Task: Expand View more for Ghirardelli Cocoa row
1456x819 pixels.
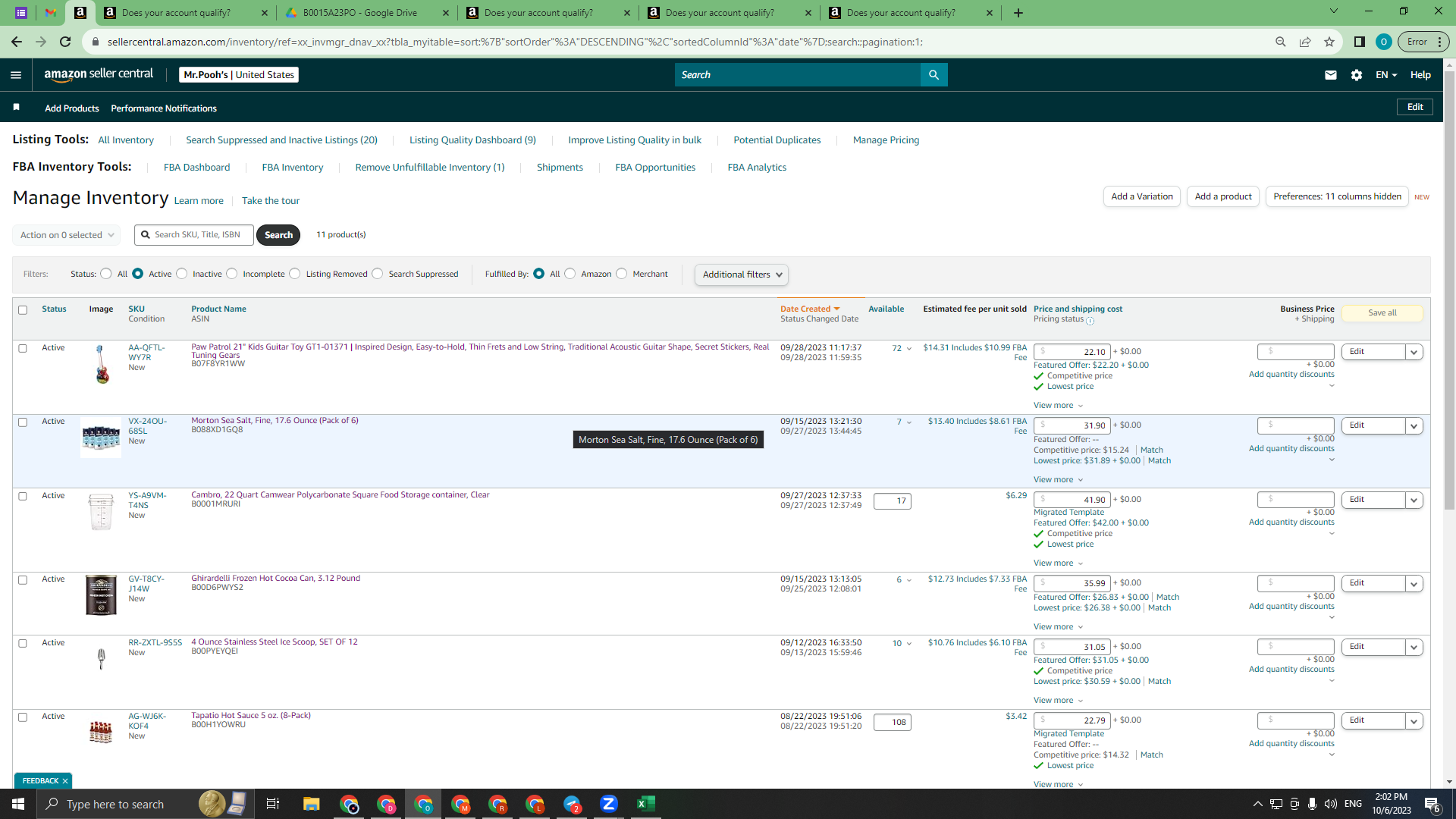Action: (x=1058, y=626)
